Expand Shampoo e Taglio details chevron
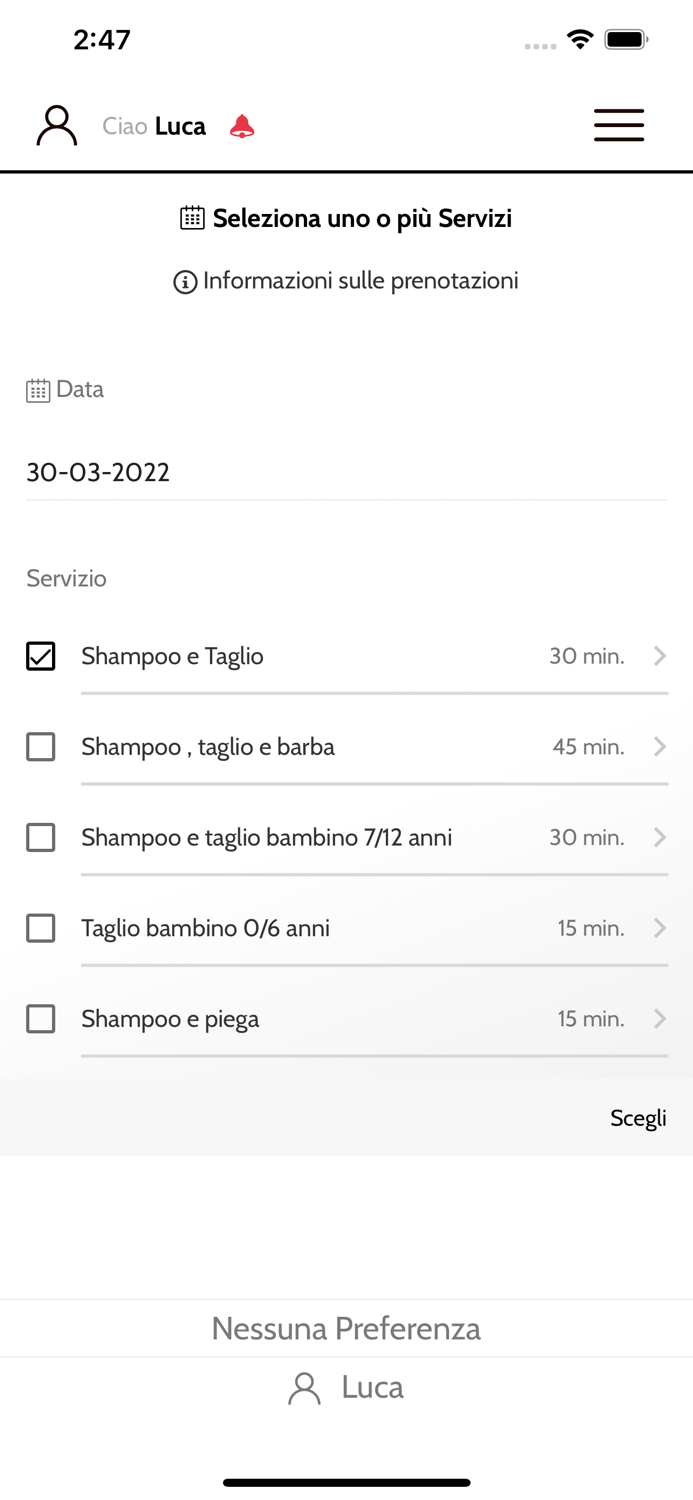693x1500 pixels. (660, 656)
